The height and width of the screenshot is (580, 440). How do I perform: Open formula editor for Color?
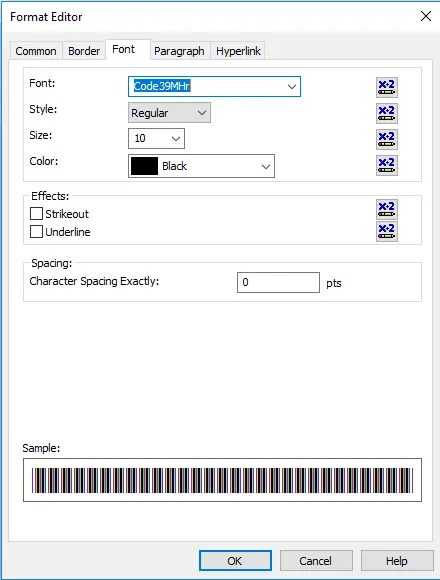387,165
